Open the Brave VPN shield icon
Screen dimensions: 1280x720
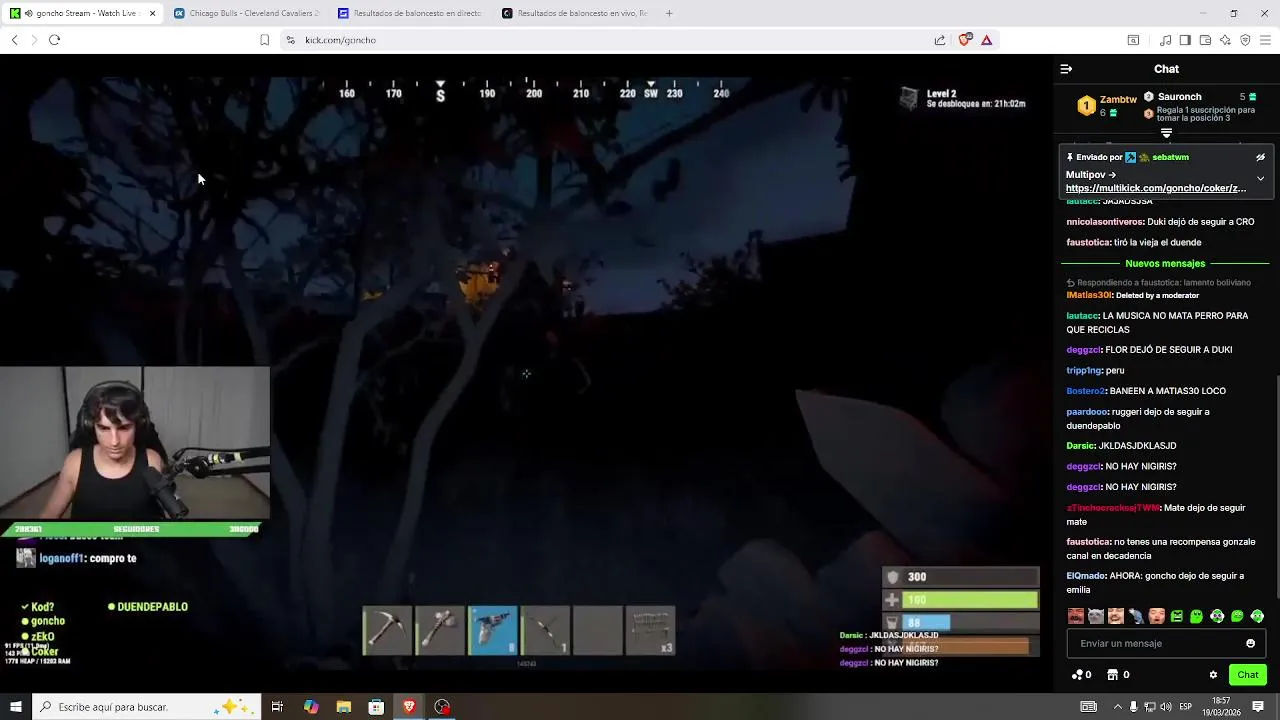(1245, 40)
